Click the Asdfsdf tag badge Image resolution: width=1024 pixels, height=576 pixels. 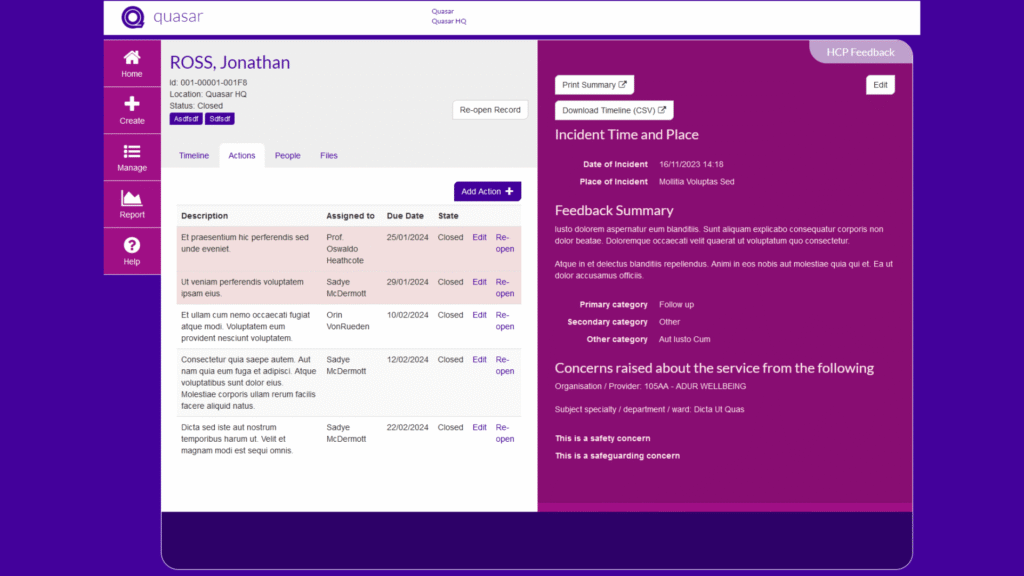tap(186, 119)
